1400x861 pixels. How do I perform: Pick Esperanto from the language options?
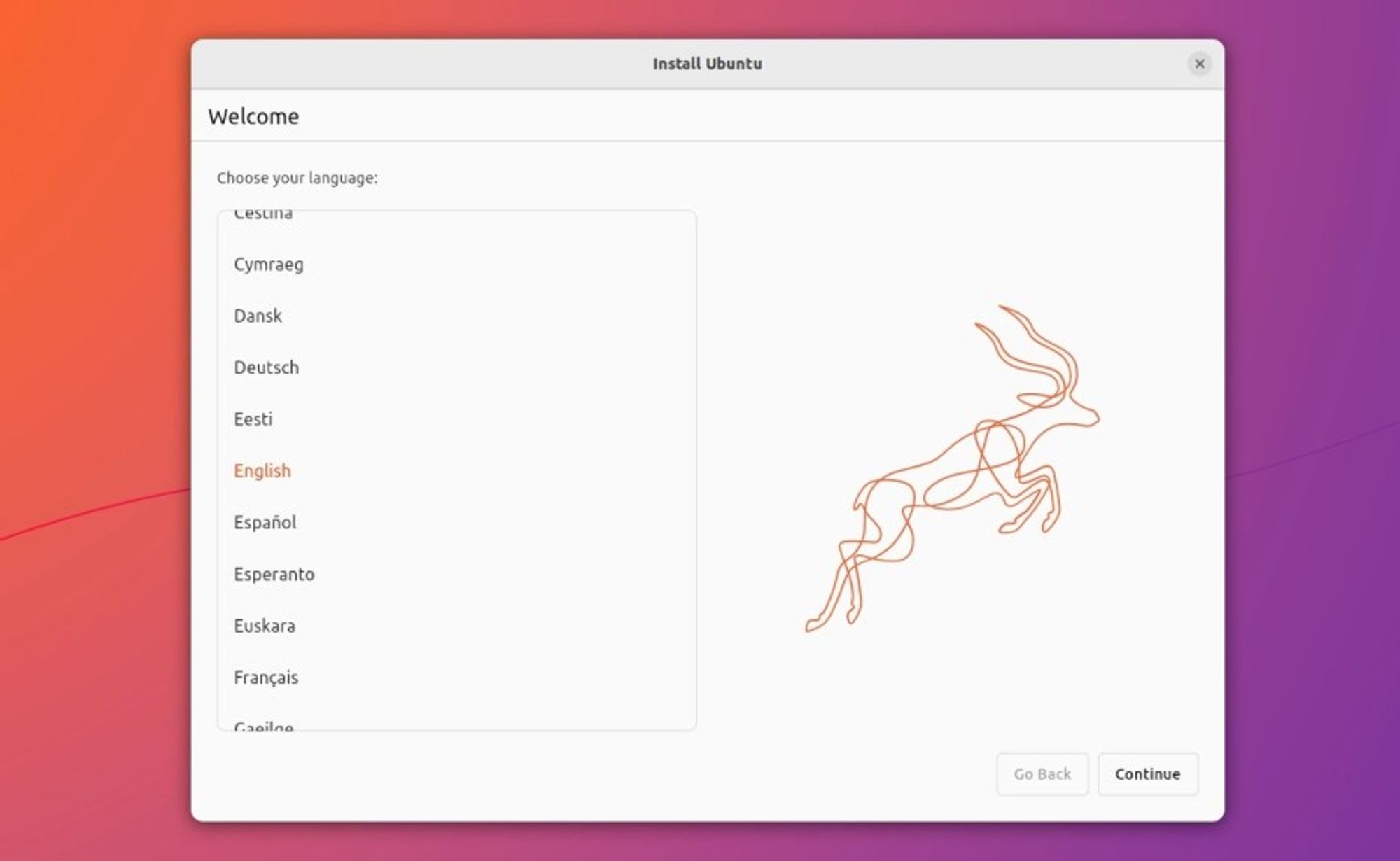click(274, 574)
